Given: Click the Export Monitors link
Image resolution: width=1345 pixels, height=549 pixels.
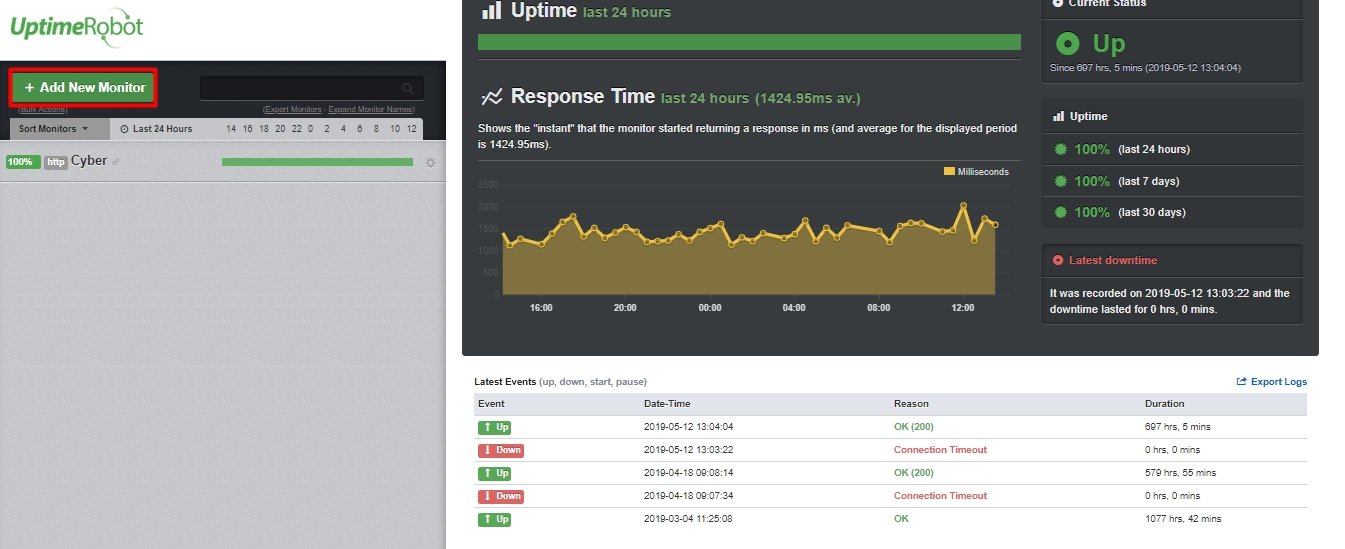Looking at the screenshot, I should (292, 109).
